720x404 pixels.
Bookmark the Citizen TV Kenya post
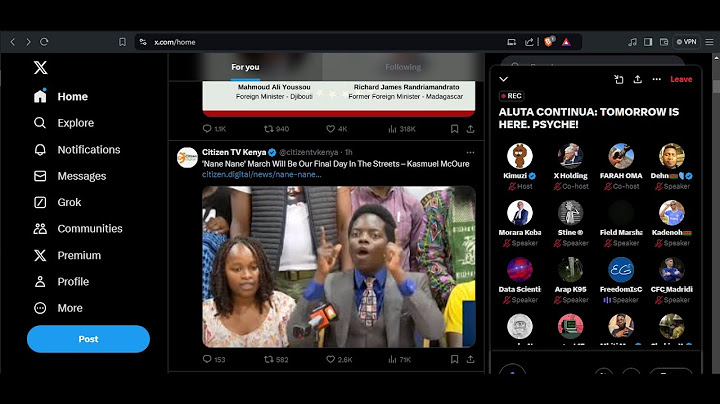[454, 359]
